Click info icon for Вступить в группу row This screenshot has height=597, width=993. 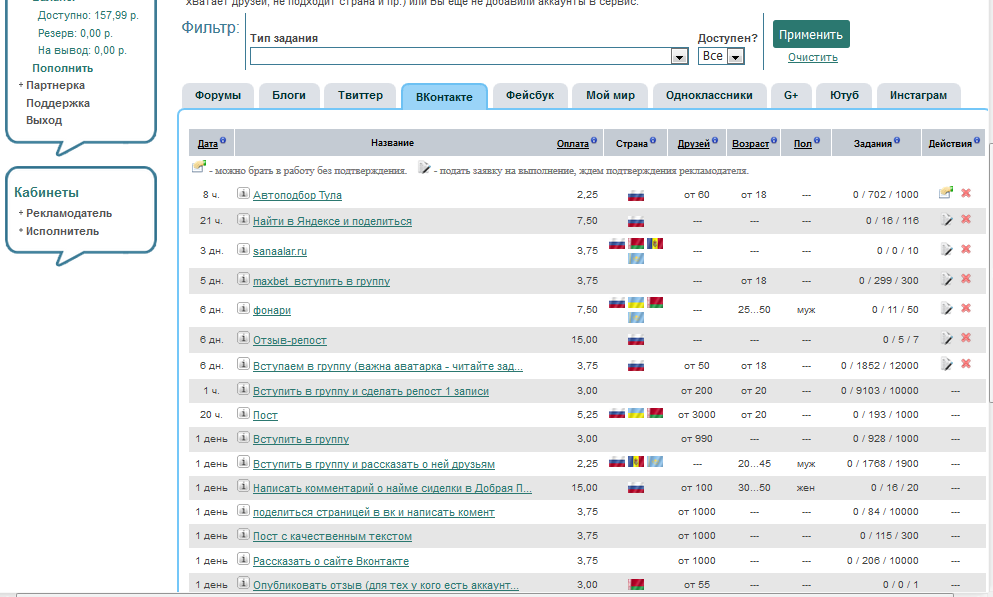click(243, 437)
